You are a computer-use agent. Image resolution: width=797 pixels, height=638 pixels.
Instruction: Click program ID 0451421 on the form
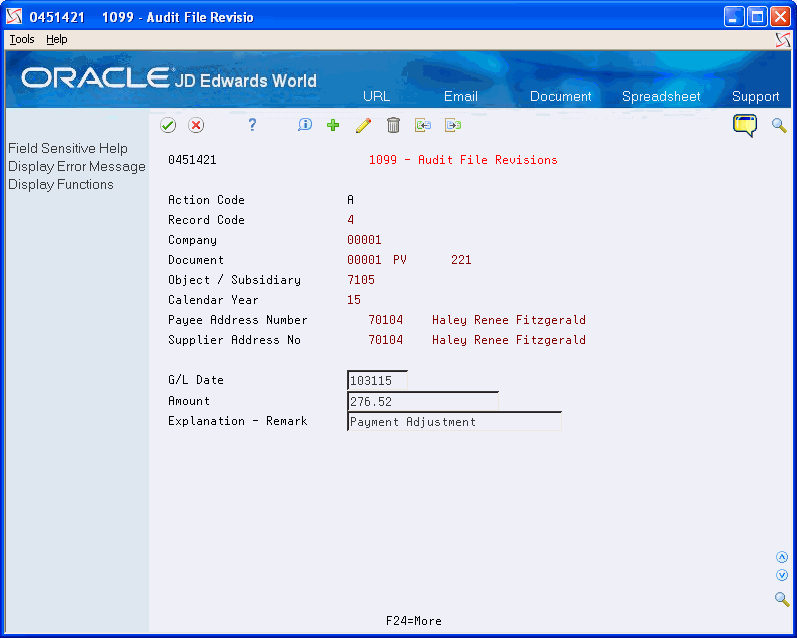(192, 160)
